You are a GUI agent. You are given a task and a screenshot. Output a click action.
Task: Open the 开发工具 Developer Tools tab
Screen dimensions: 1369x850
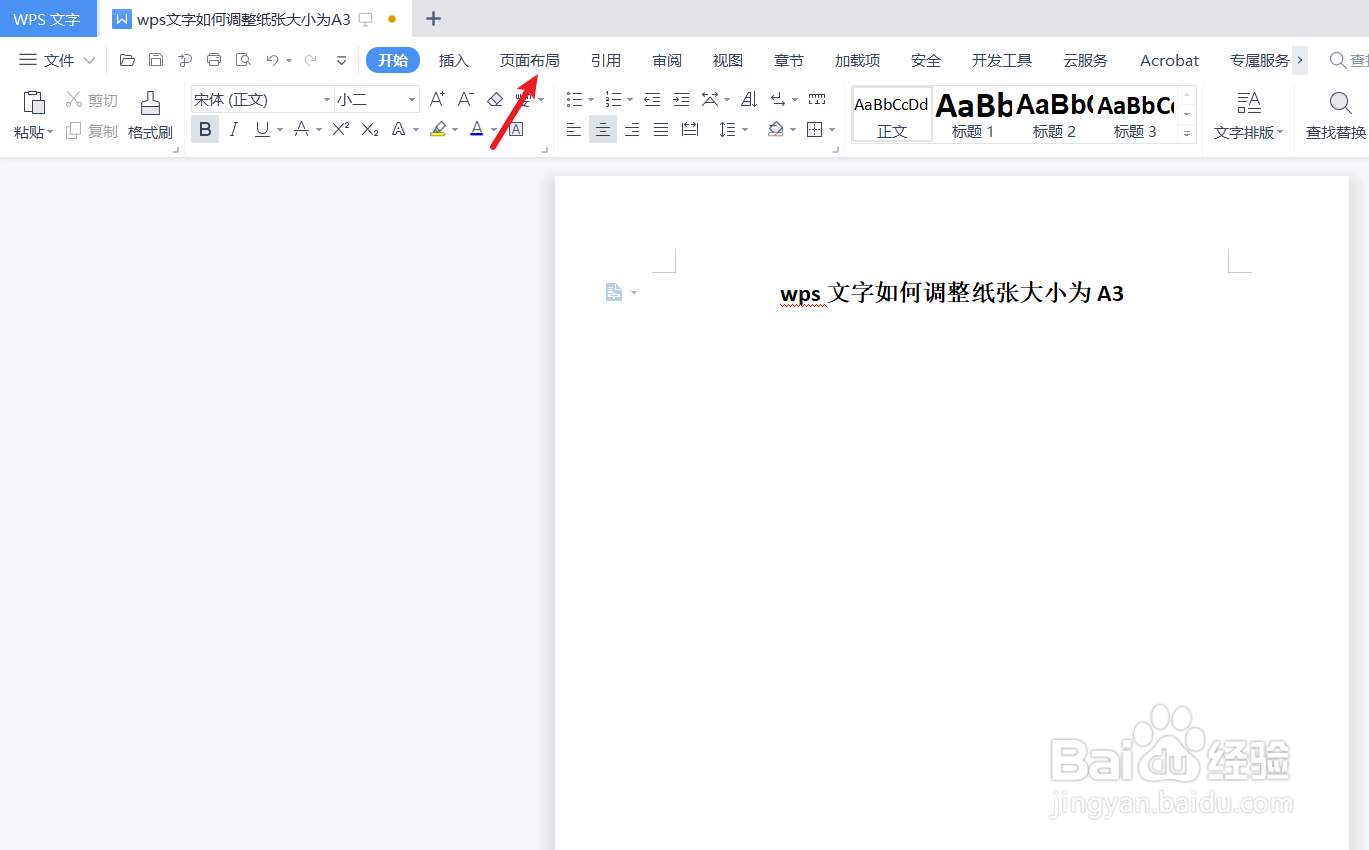pos(1002,60)
